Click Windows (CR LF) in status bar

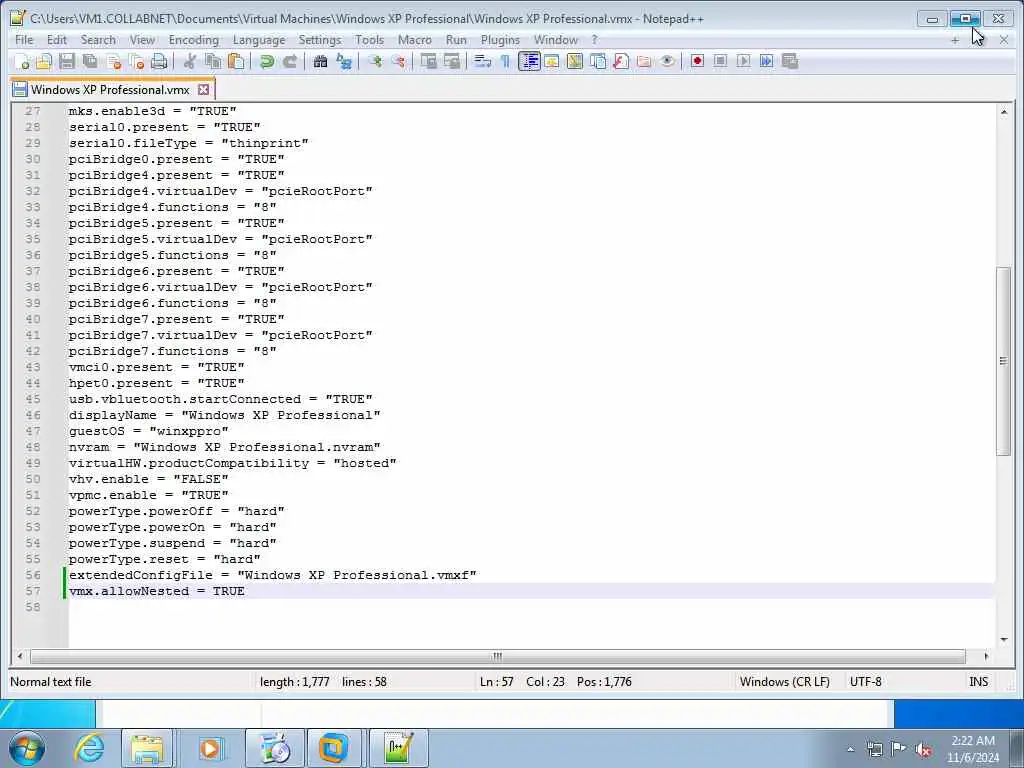click(x=784, y=682)
